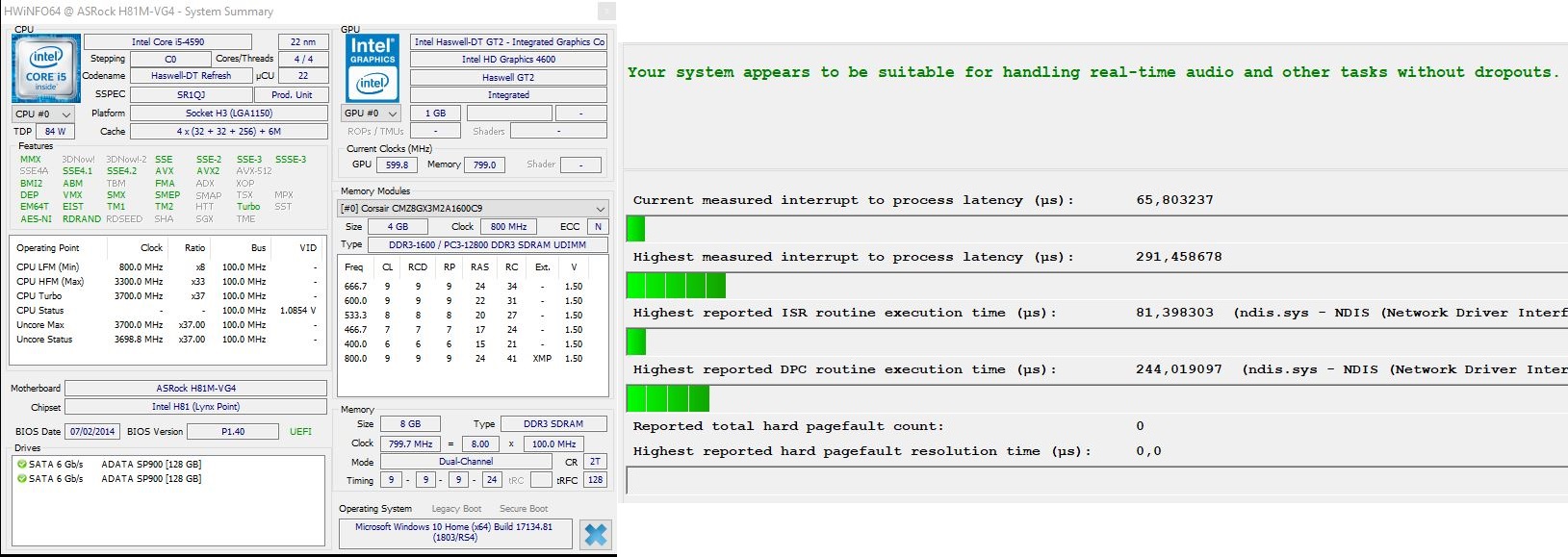
Task: Click the Intel Core i5 inside logo
Action: [45, 69]
